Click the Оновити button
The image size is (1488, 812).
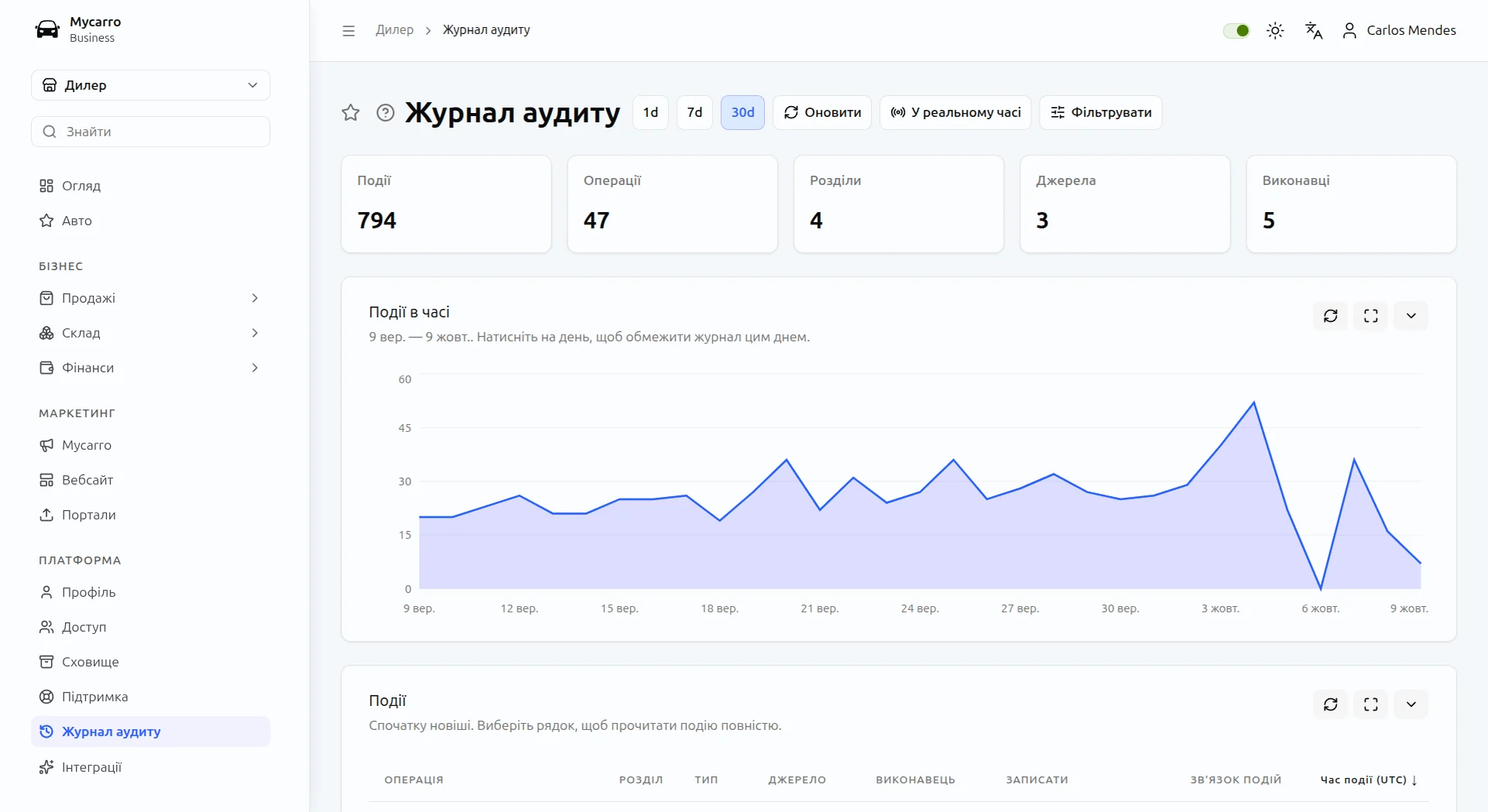(822, 113)
